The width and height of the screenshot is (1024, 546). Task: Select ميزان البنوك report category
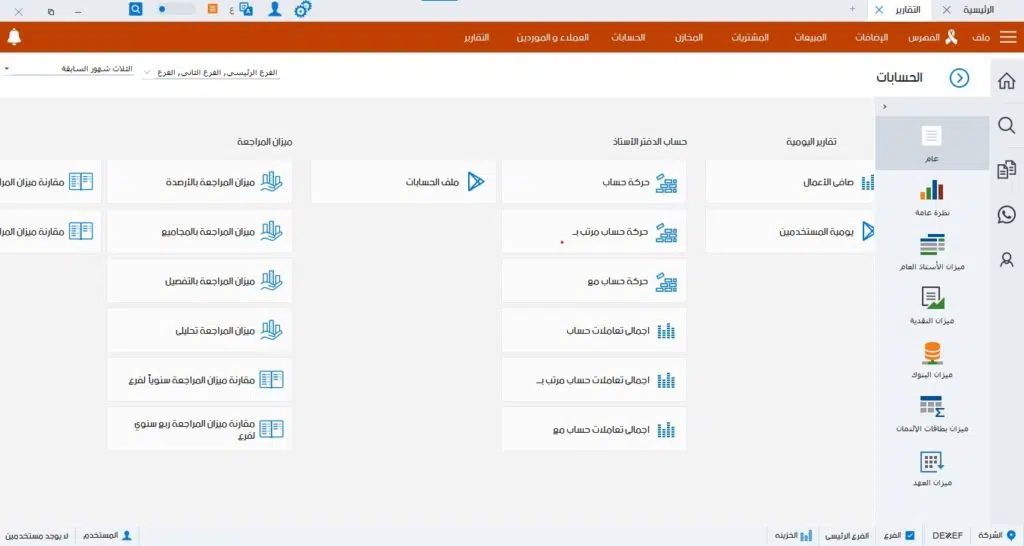[x=932, y=360]
